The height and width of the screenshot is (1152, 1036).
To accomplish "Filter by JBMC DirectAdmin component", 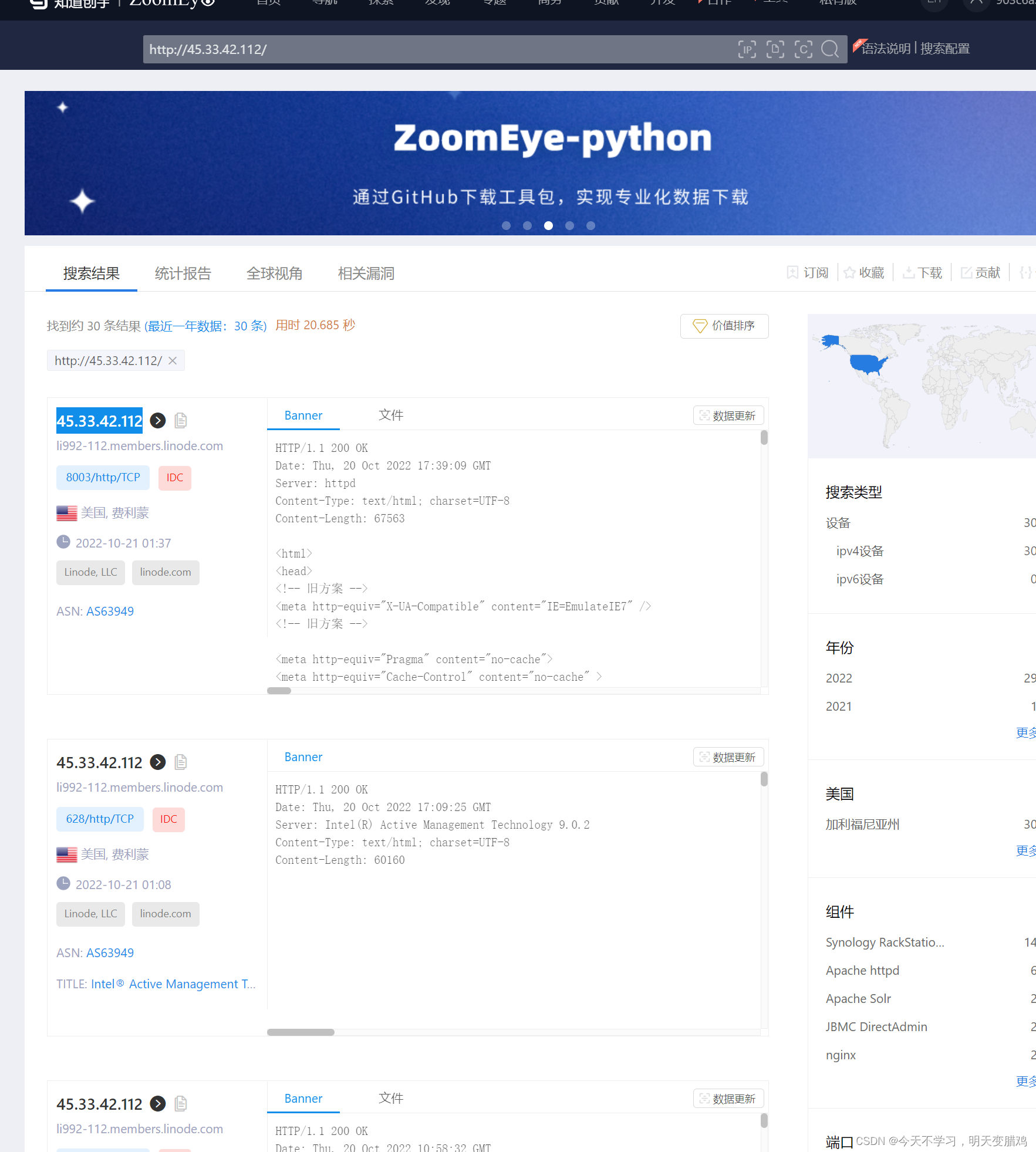I will [876, 1027].
